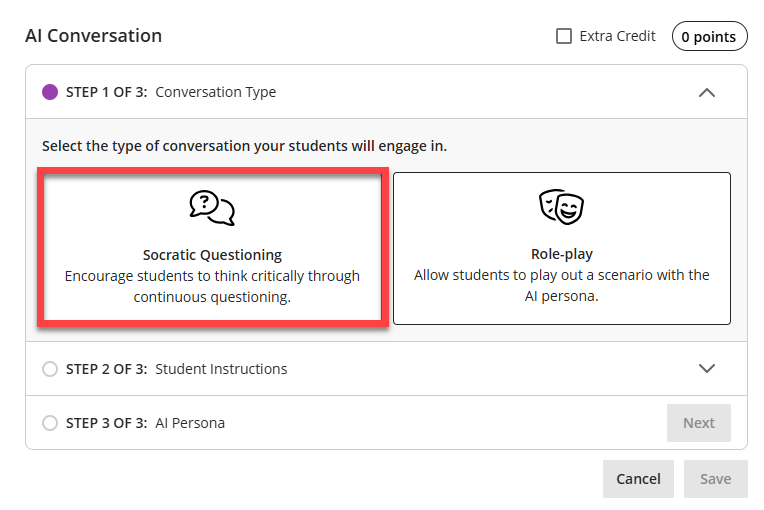This screenshot has width=764, height=510.
Task: Enable the Extra Credit checkbox
Action: point(564,36)
